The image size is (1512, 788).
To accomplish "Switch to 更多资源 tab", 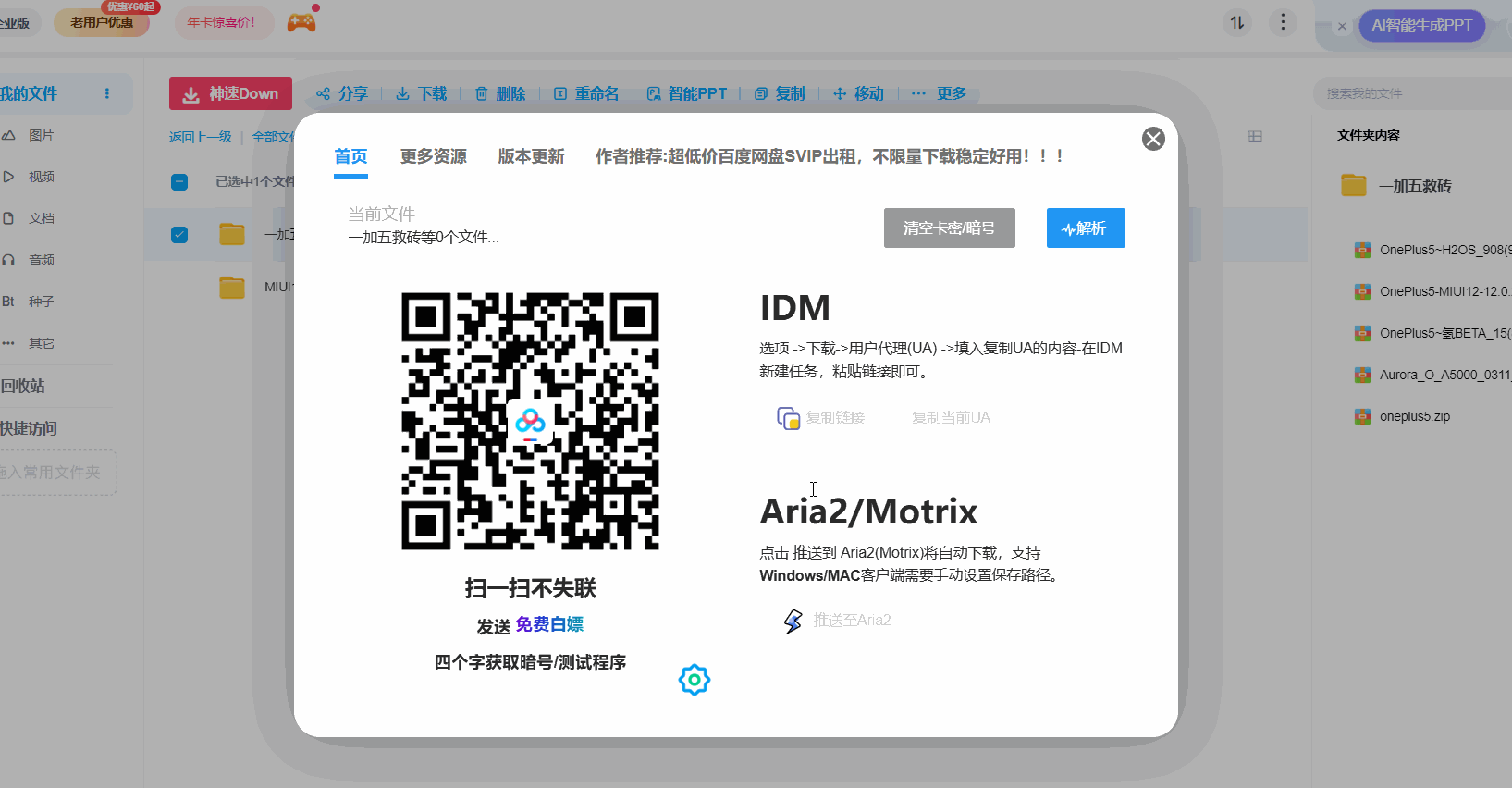I will pos(434,156).
